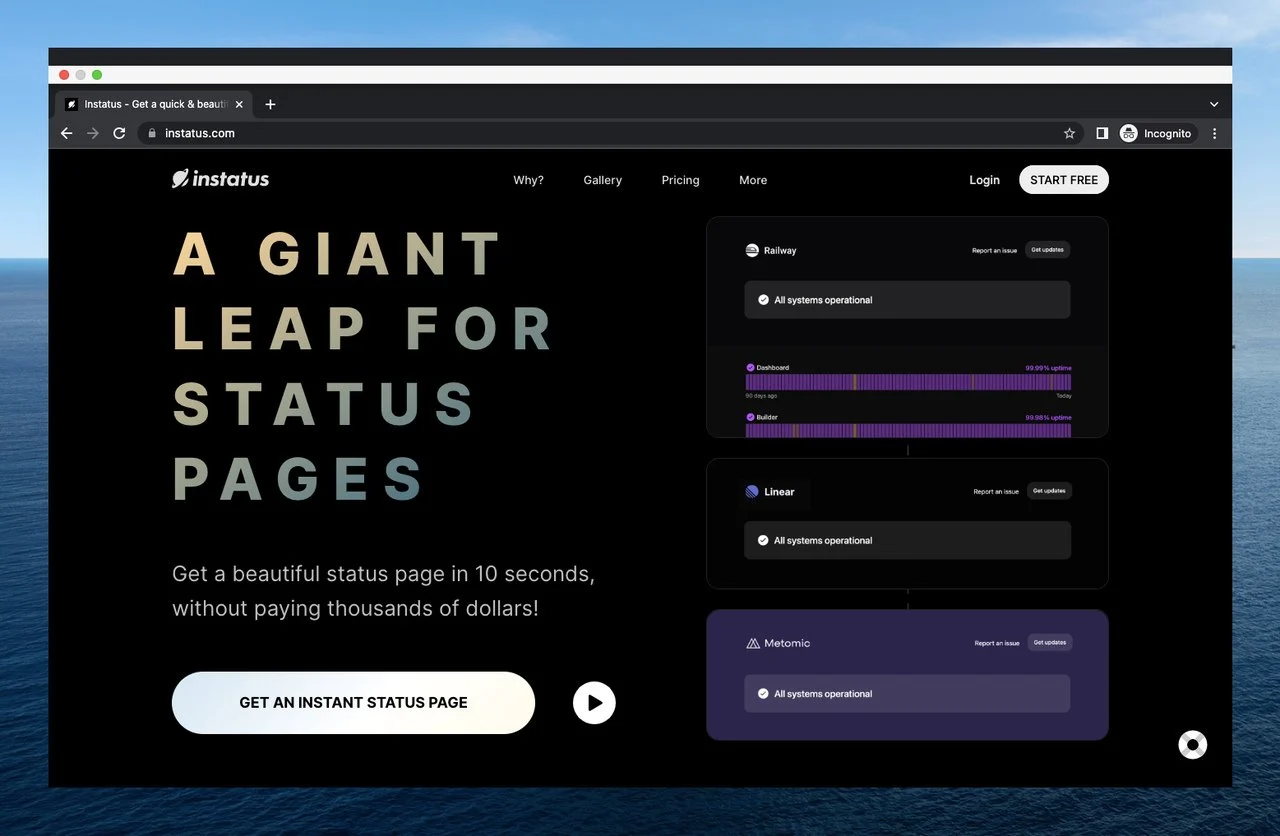Image resolution: width=1280 pixels, height=836 pixels.
Task: Open the Why? navigation item
Action: pos(528,180)
